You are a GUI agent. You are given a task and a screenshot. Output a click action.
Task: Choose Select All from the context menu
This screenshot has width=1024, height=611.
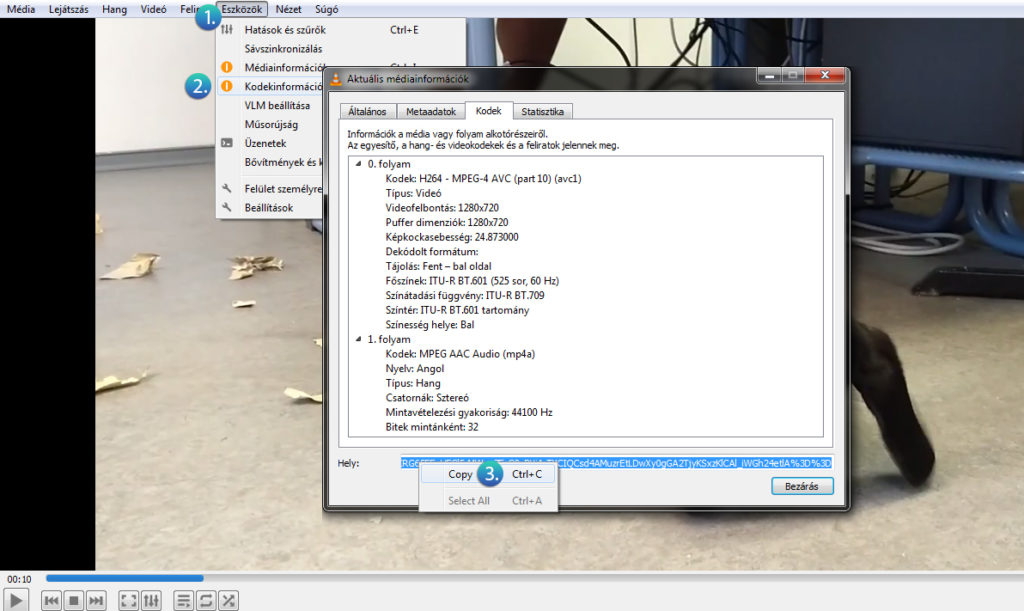pos(488,501)
